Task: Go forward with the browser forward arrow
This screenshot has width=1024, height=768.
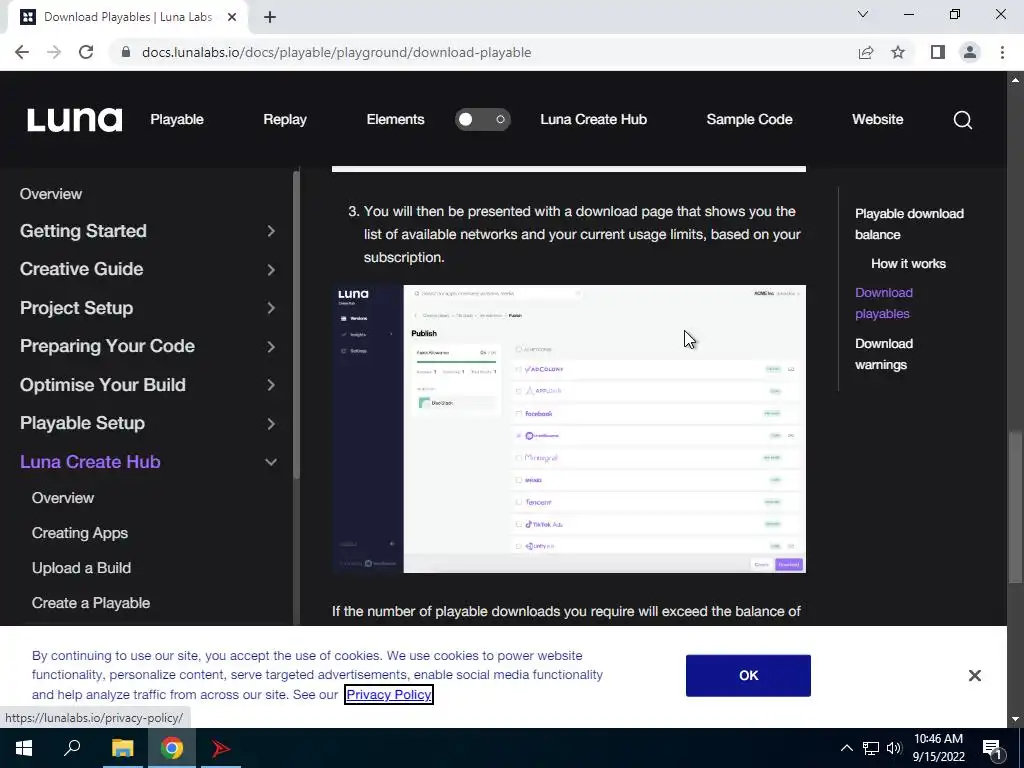Action: pos(54,52)
